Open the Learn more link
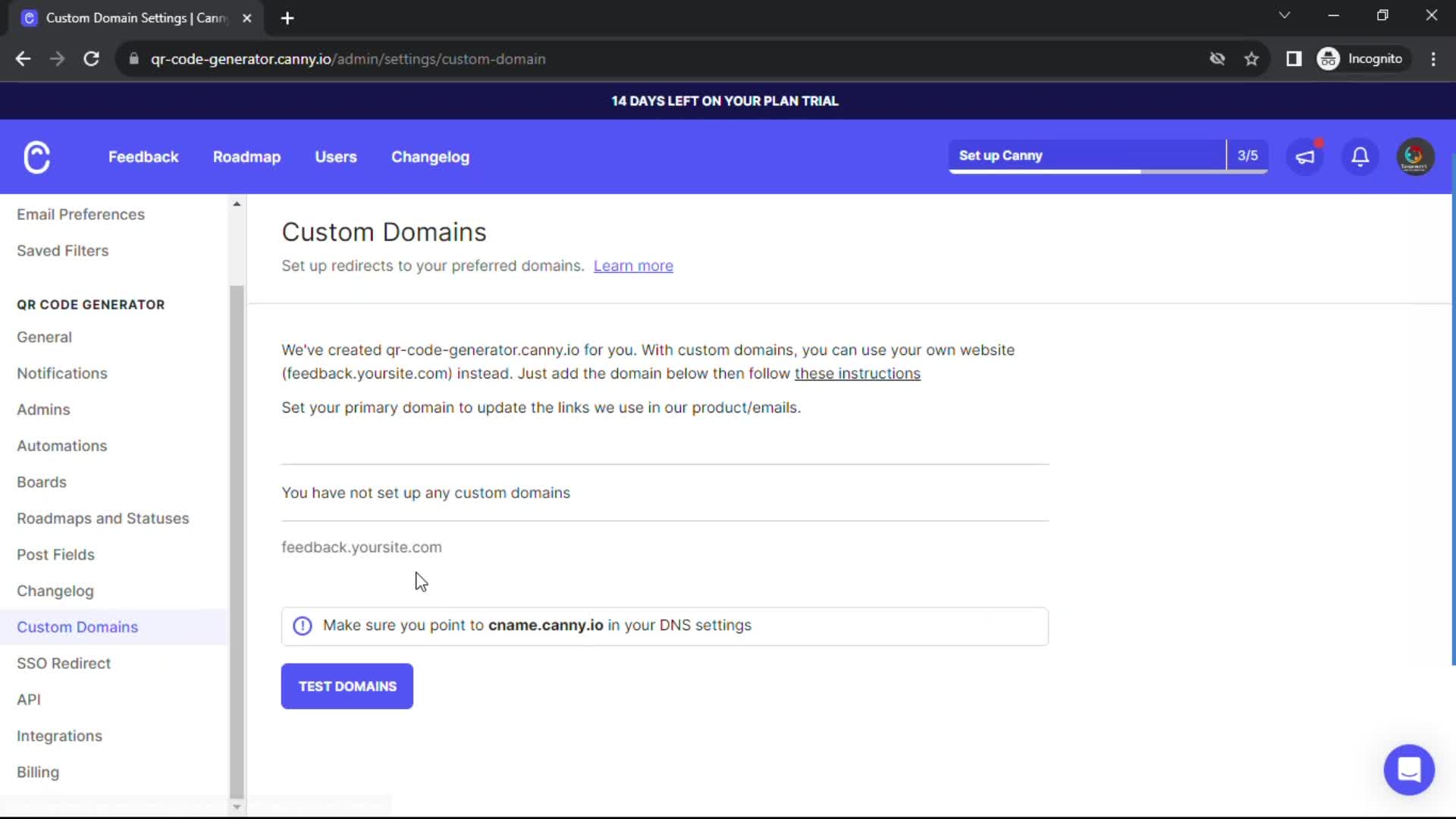Image resolution: width=1456 pixels, height=819 pixels. [x=633, y=265]
